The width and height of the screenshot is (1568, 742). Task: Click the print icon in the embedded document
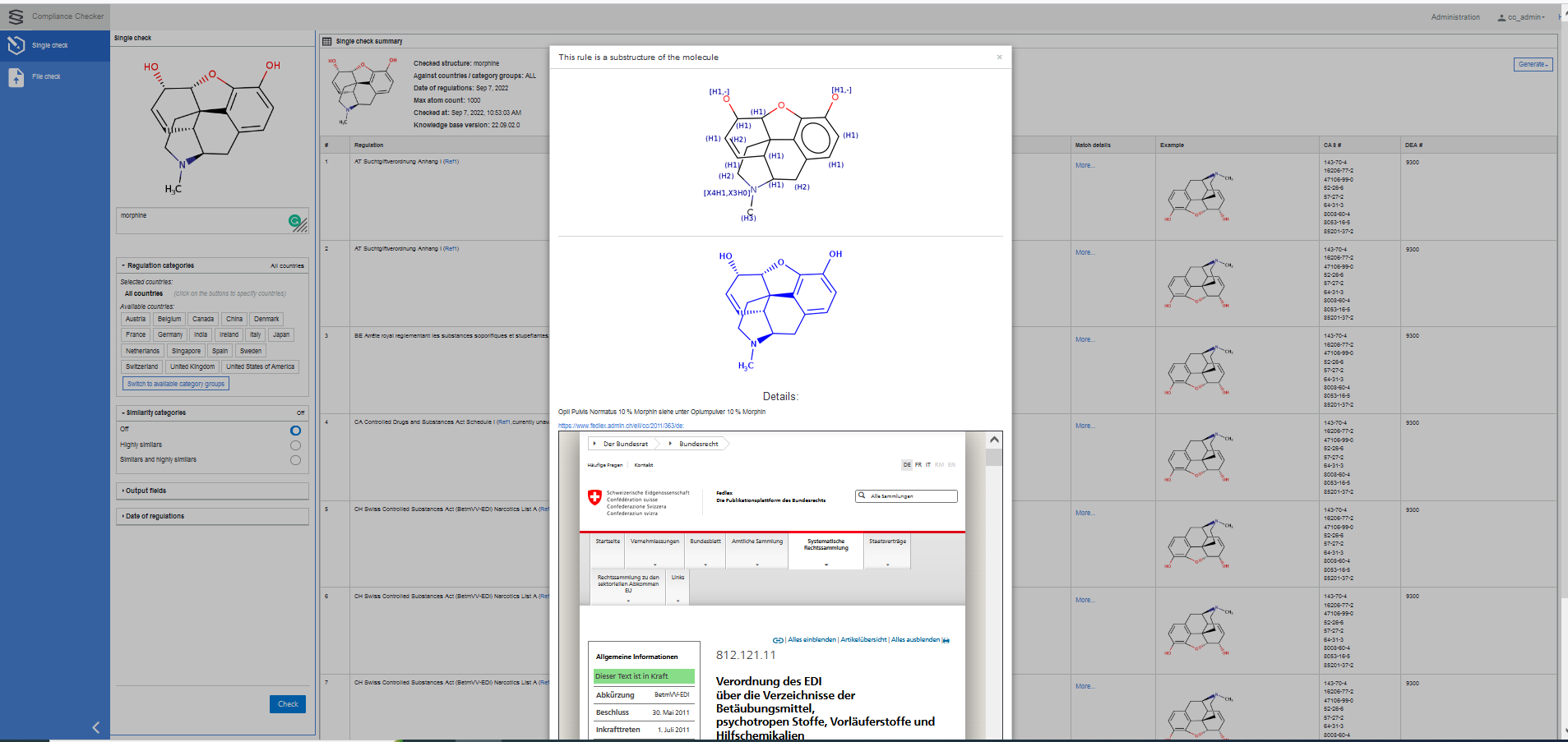point(946,640)
